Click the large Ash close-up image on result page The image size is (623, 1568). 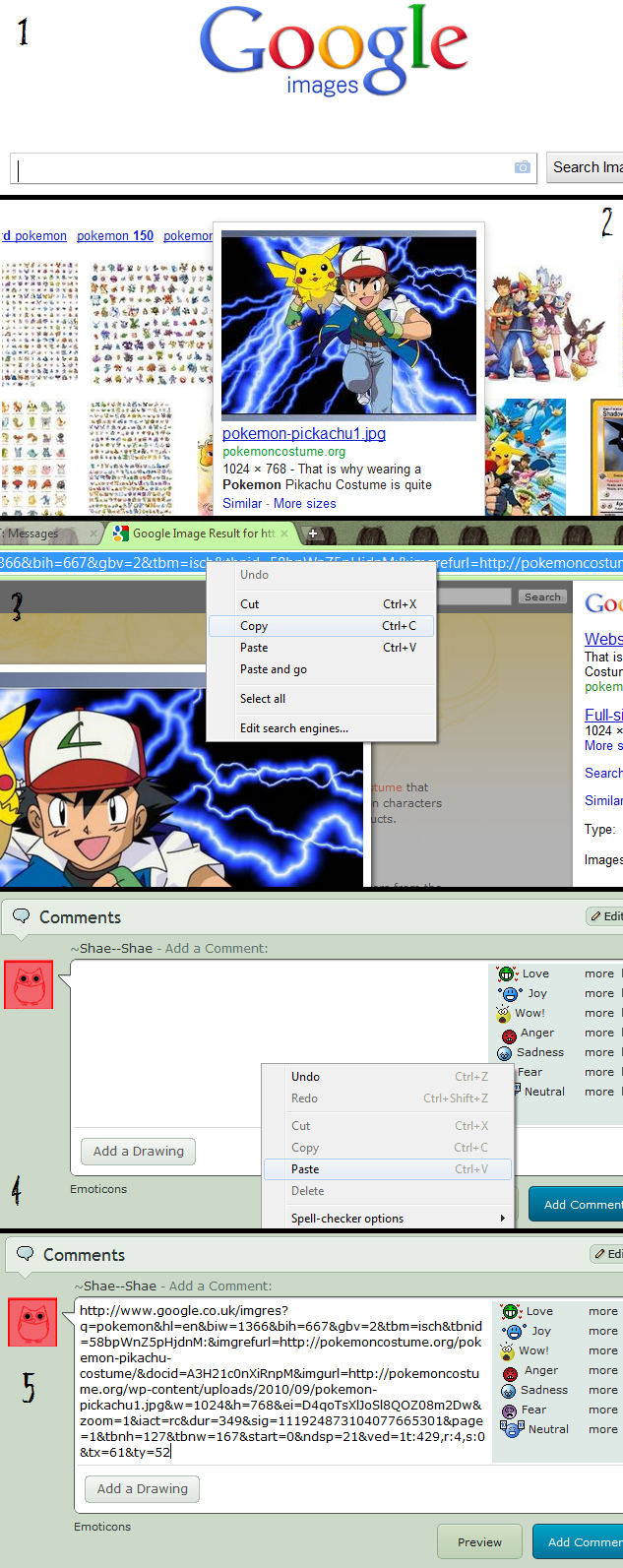182,787
